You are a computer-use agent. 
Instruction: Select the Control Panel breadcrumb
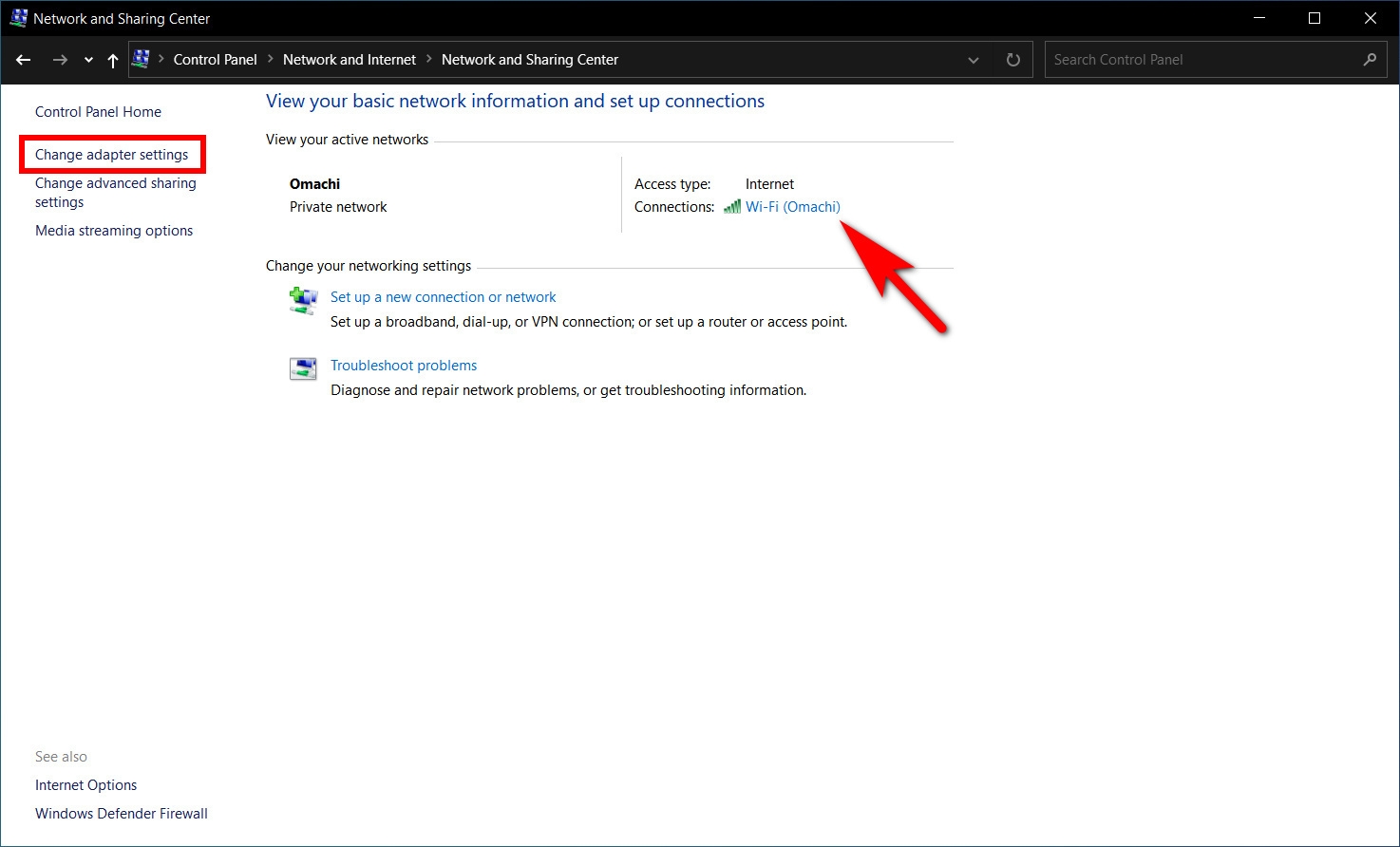215,60
